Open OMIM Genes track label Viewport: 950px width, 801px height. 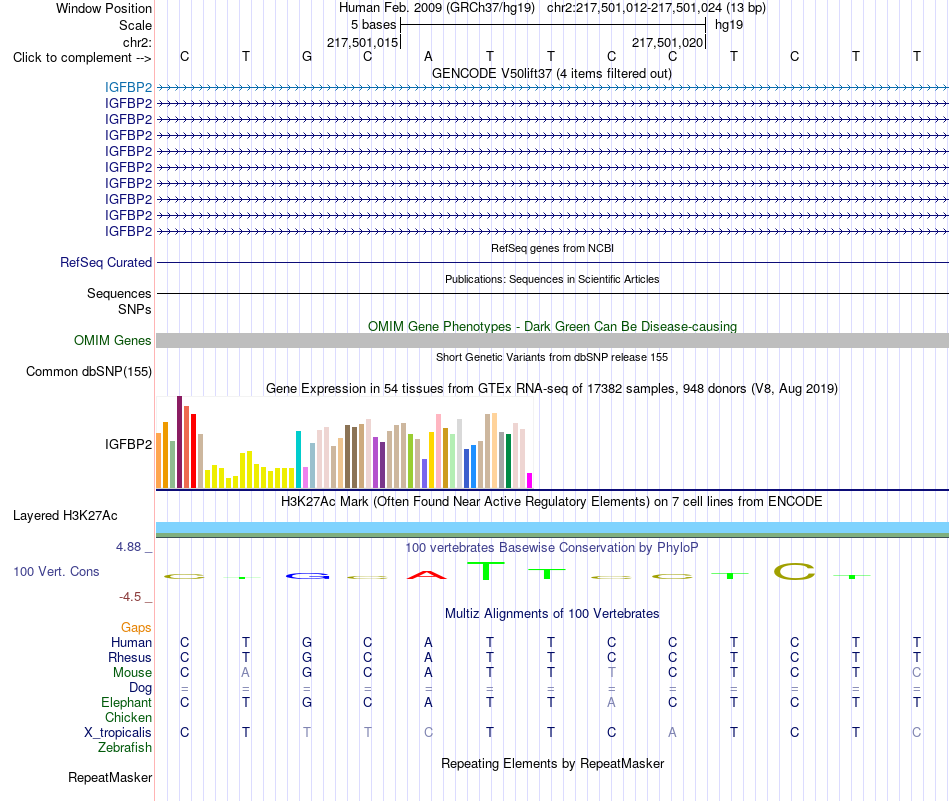pos(113,341)
